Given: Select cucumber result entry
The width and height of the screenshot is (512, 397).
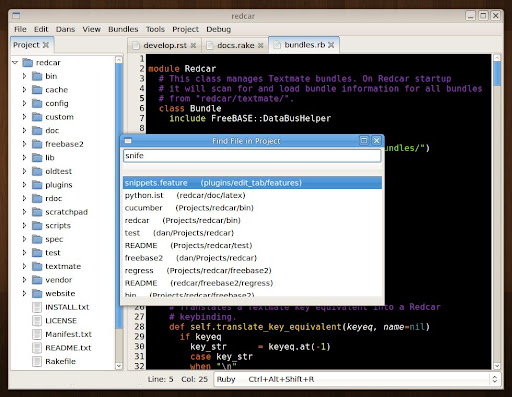Looking at the screenshot, I should tap(252, 208).
